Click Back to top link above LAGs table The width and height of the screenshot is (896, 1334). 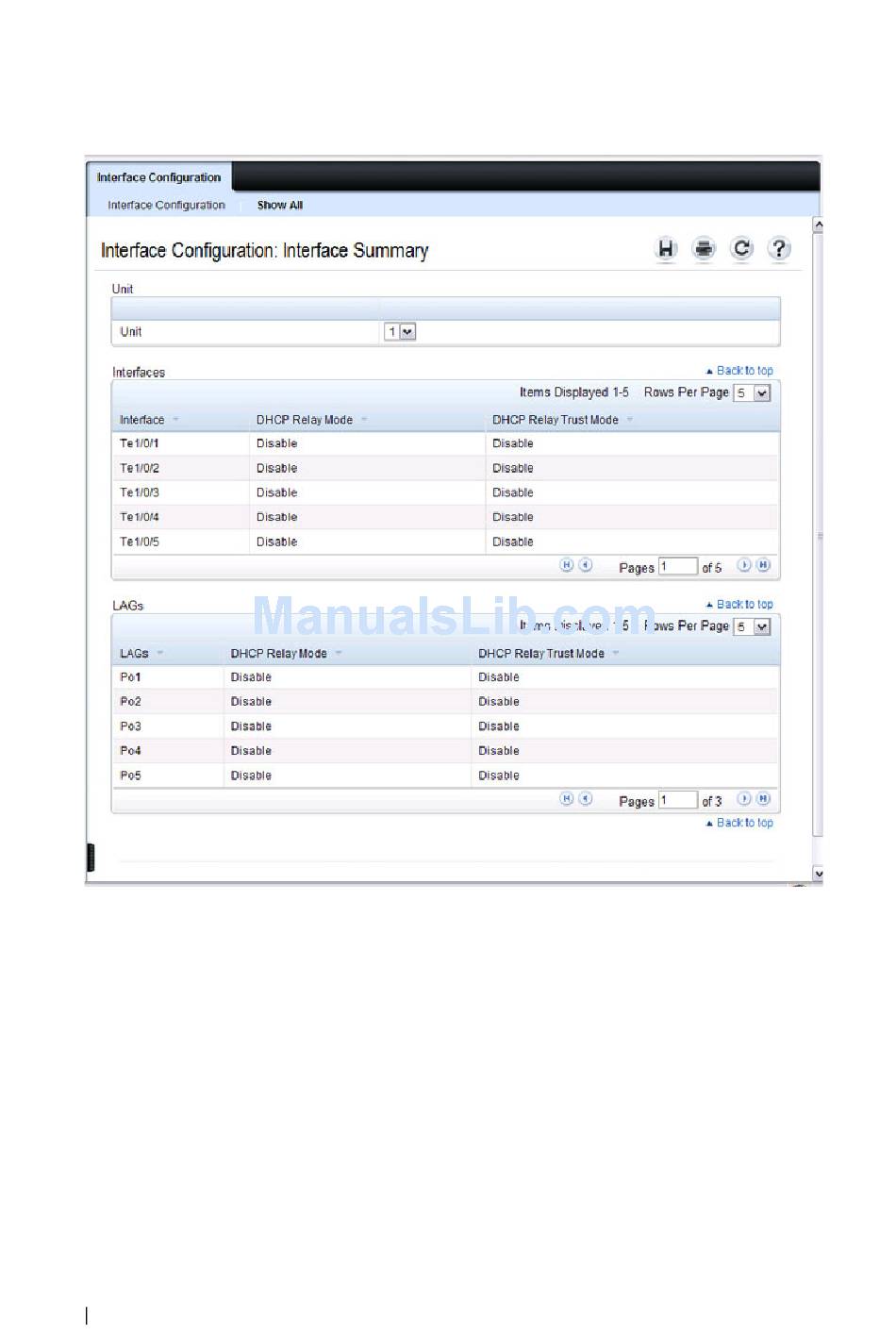[740, 605]
